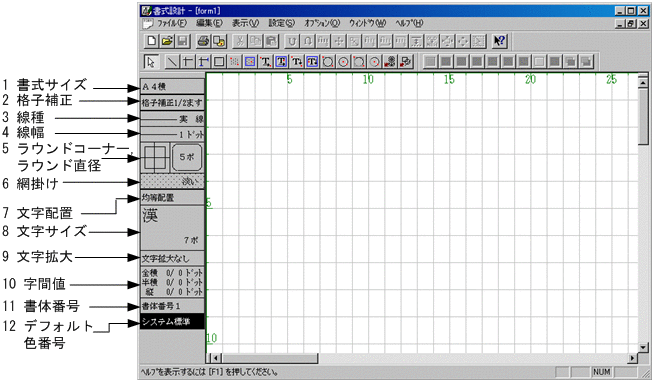This screenshot has width=656, height=383.
Task: Click the print preview icon beside the printer
Action: (219, 41)
